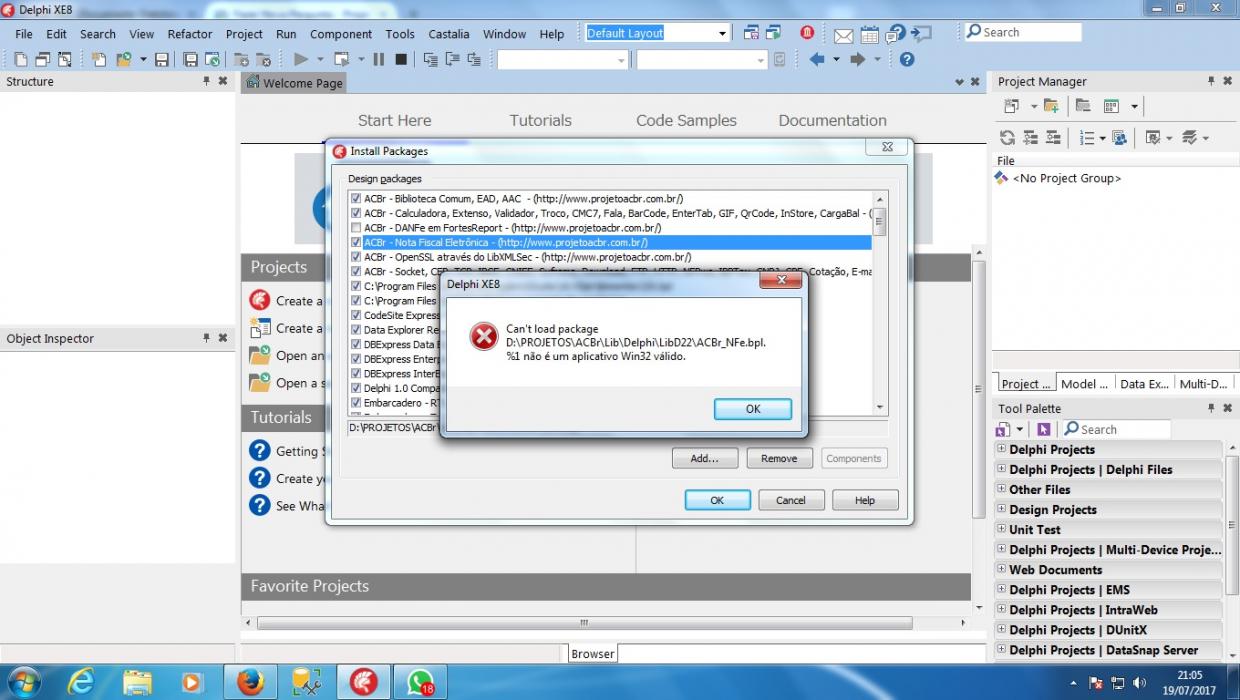This screenshot has height=700, width=1240.
Task: Toggle CodeSite Express package checkbox
Action: coord(355,315)
